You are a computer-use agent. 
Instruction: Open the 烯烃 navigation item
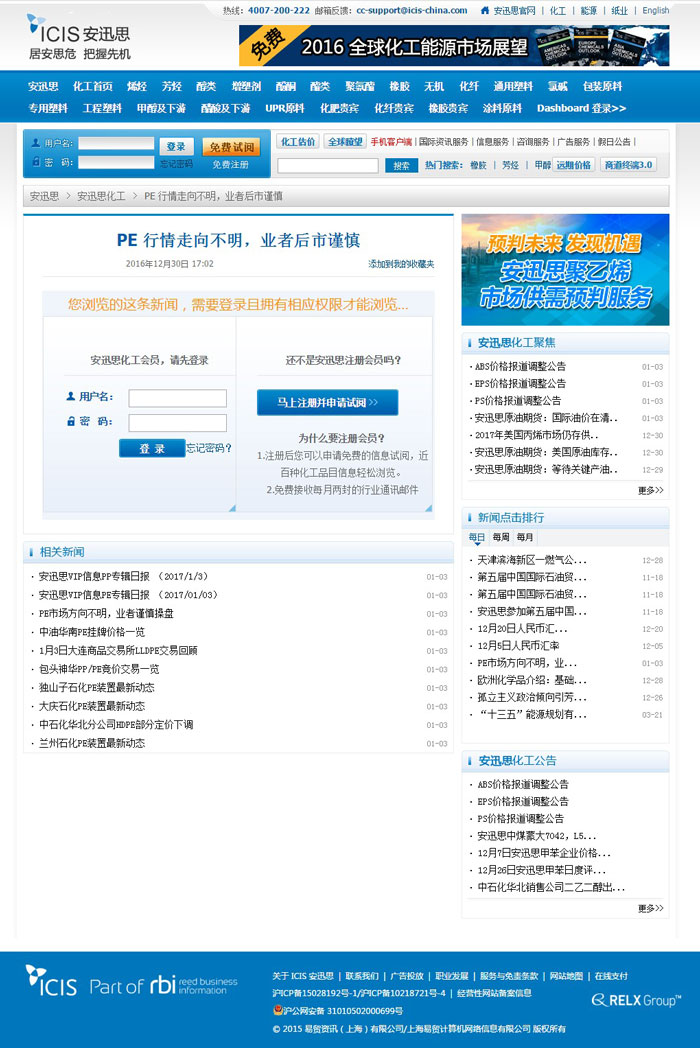tap(136, 86)
